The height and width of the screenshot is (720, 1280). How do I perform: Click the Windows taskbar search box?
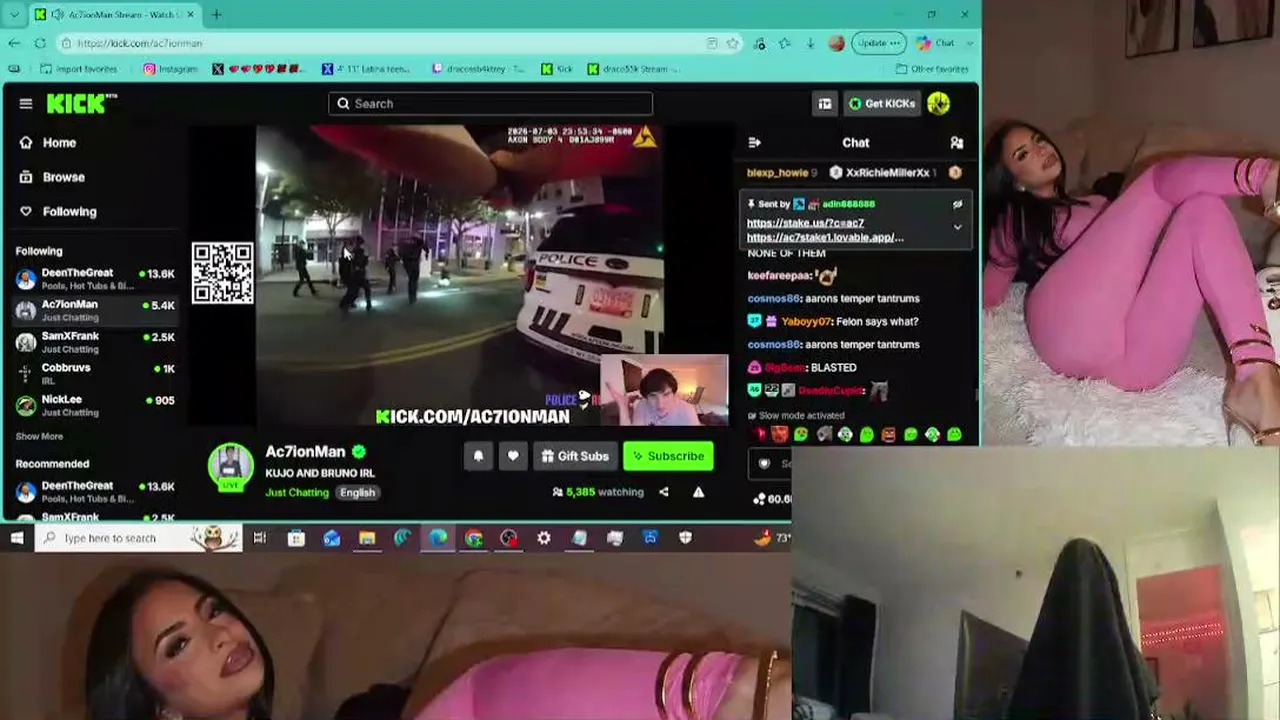(140, 538)
